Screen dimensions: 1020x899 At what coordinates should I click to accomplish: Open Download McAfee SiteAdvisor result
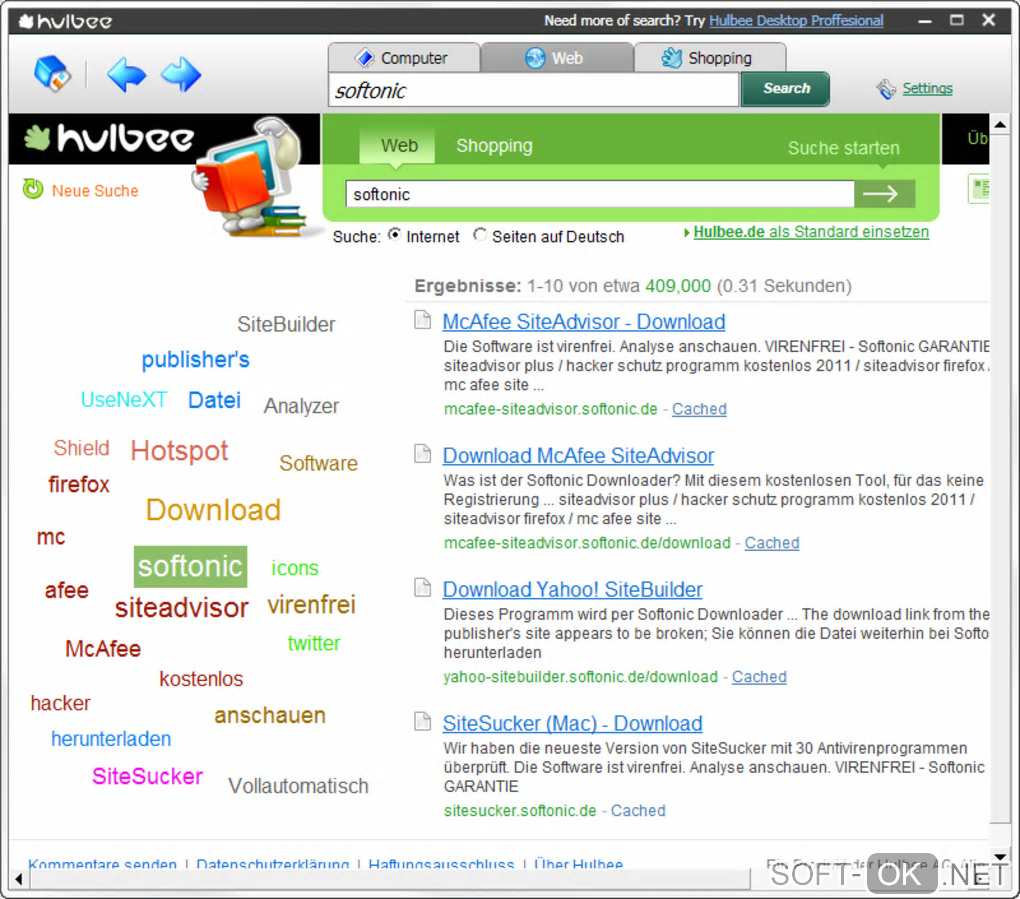point(578,456)
